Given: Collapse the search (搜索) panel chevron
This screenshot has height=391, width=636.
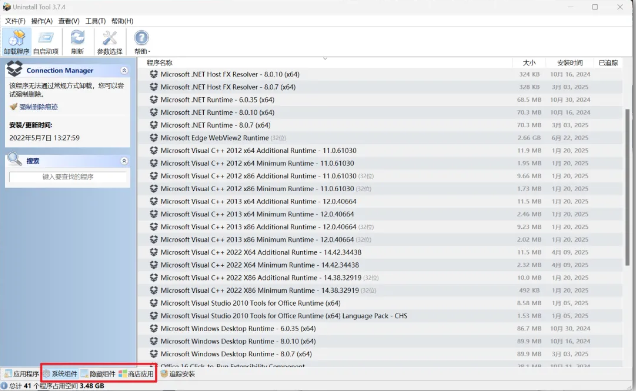Looking at the screenshot, I should tap(124, 161).
